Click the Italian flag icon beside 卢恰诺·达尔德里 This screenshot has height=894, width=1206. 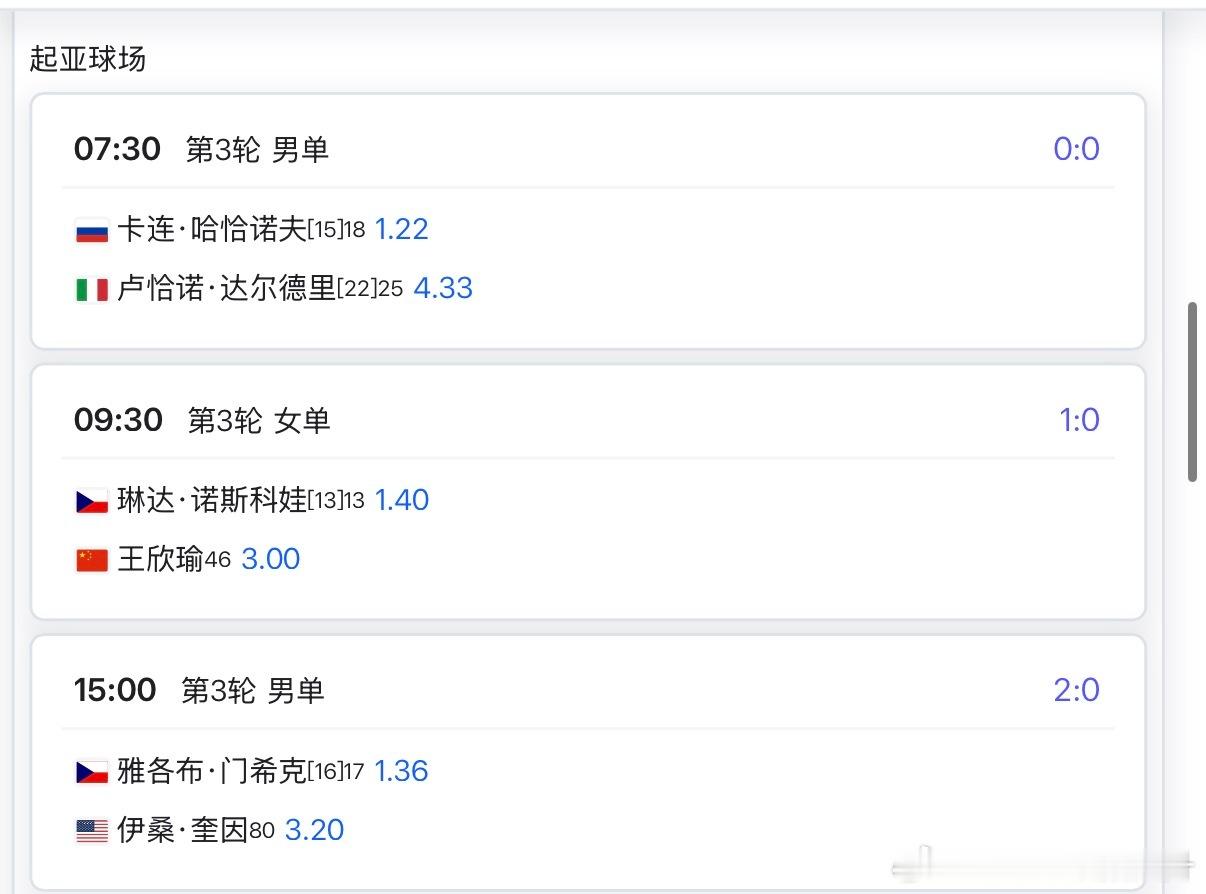coord(92,289)
